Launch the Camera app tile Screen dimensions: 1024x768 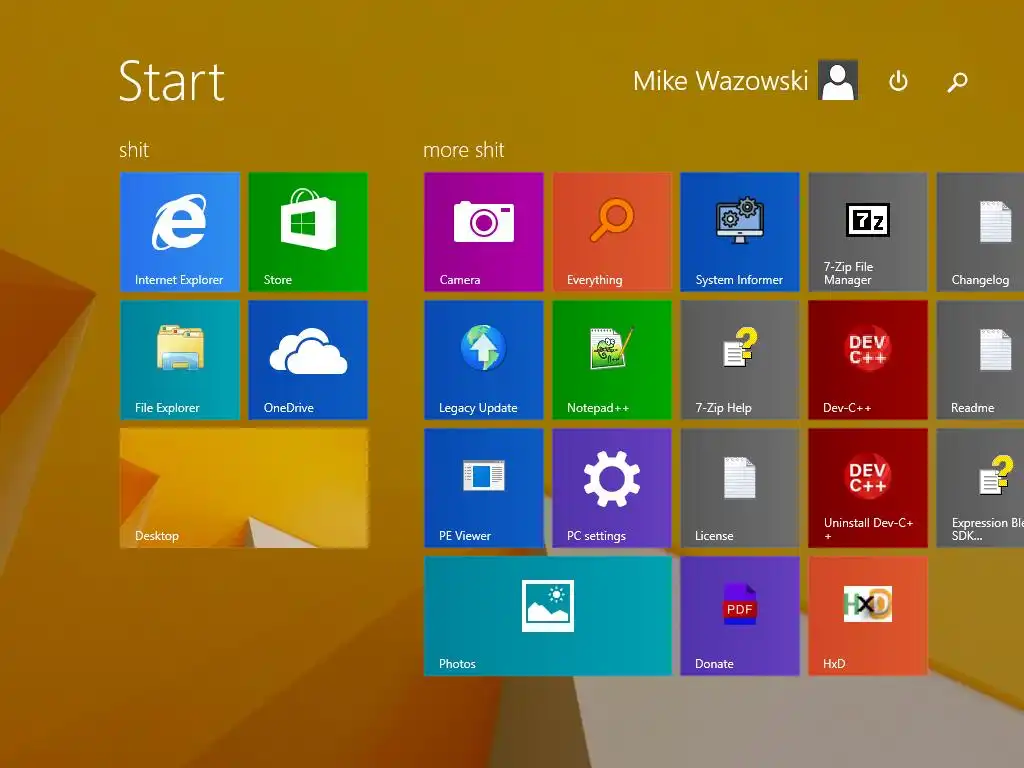[483, 232]
